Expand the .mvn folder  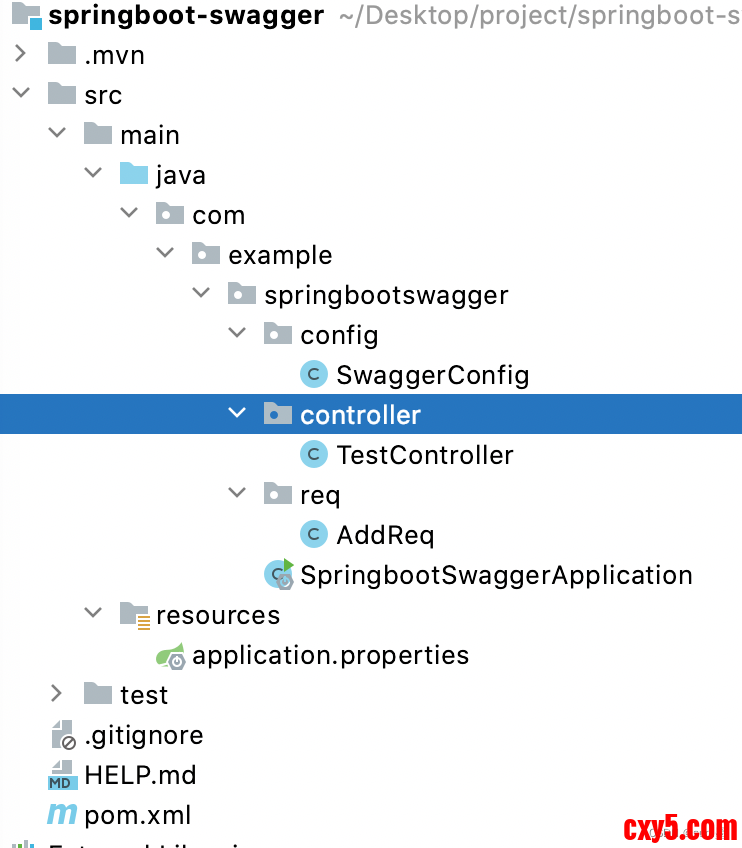pos(20,55)
